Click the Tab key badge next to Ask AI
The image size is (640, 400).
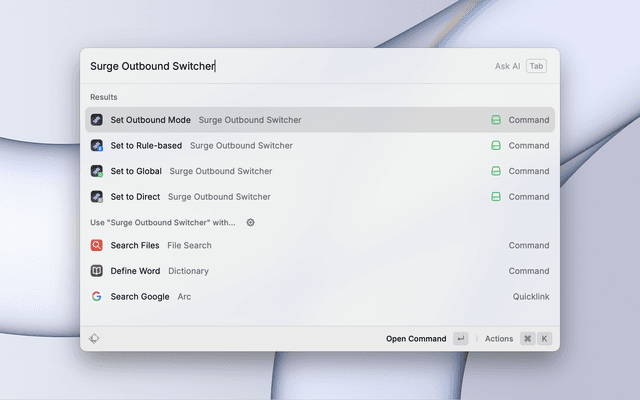[536, 66]
